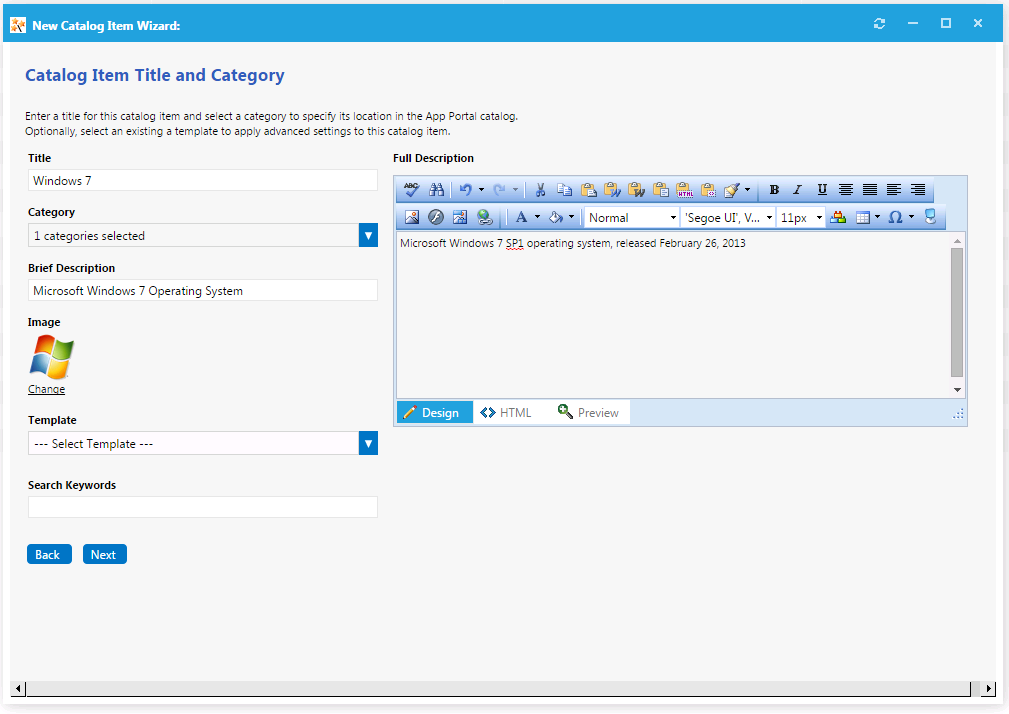Insert symbol using the omega icon
Screen dimensions: 1009x714
coord(894,217)
